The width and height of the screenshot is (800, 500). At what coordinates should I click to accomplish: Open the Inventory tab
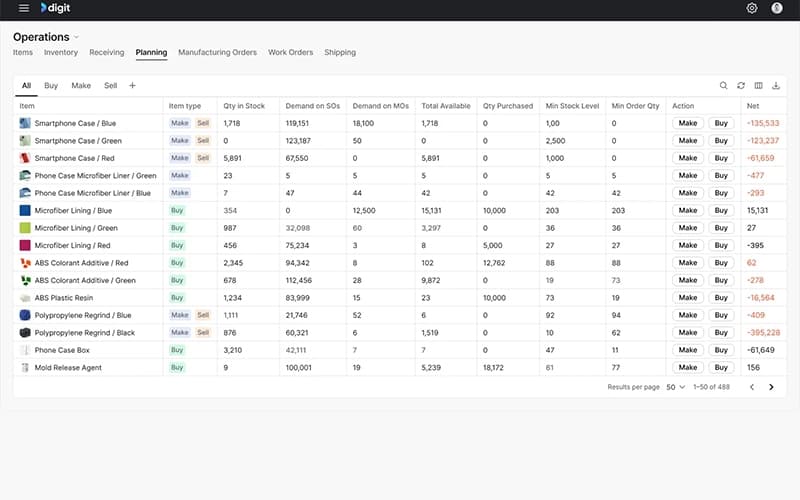[x=61, y=52]
